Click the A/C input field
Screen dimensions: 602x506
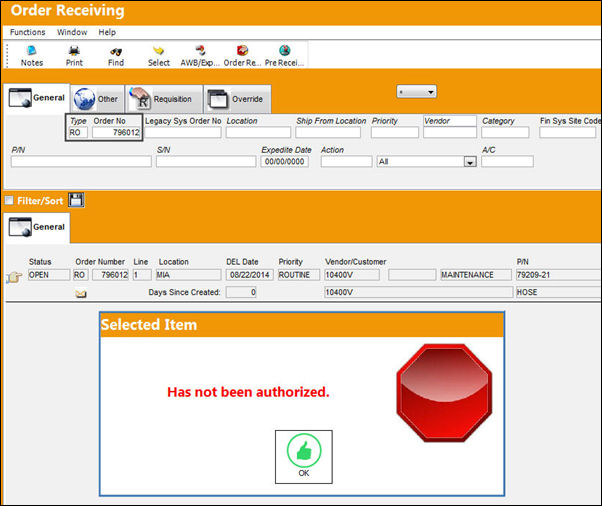(x=507, y=162)
